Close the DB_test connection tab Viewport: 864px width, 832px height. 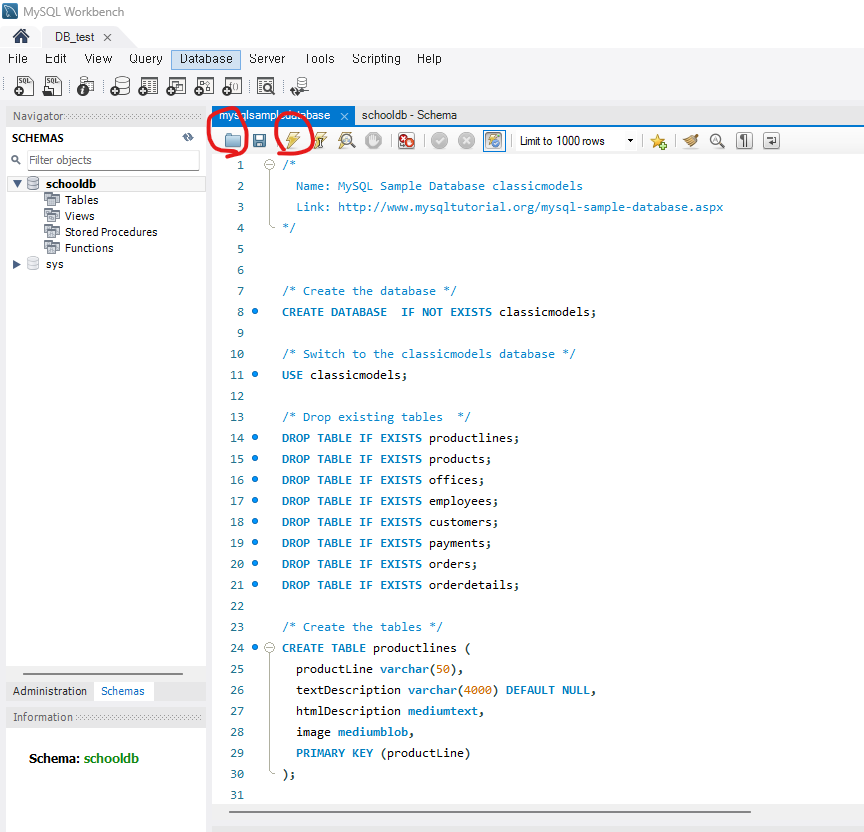point(107,37)
